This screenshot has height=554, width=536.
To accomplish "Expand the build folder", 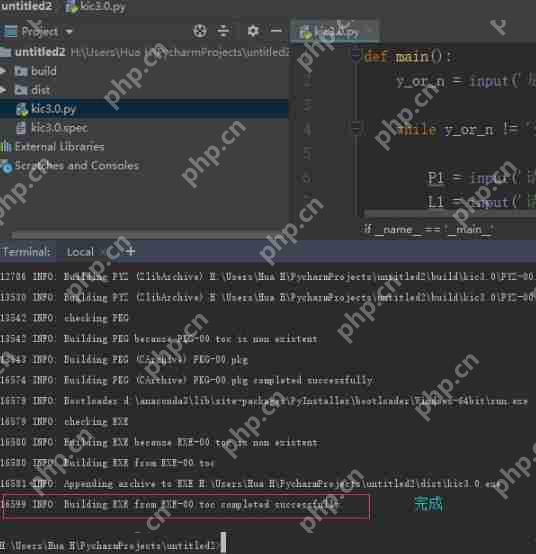I will (x=3, y=71).
